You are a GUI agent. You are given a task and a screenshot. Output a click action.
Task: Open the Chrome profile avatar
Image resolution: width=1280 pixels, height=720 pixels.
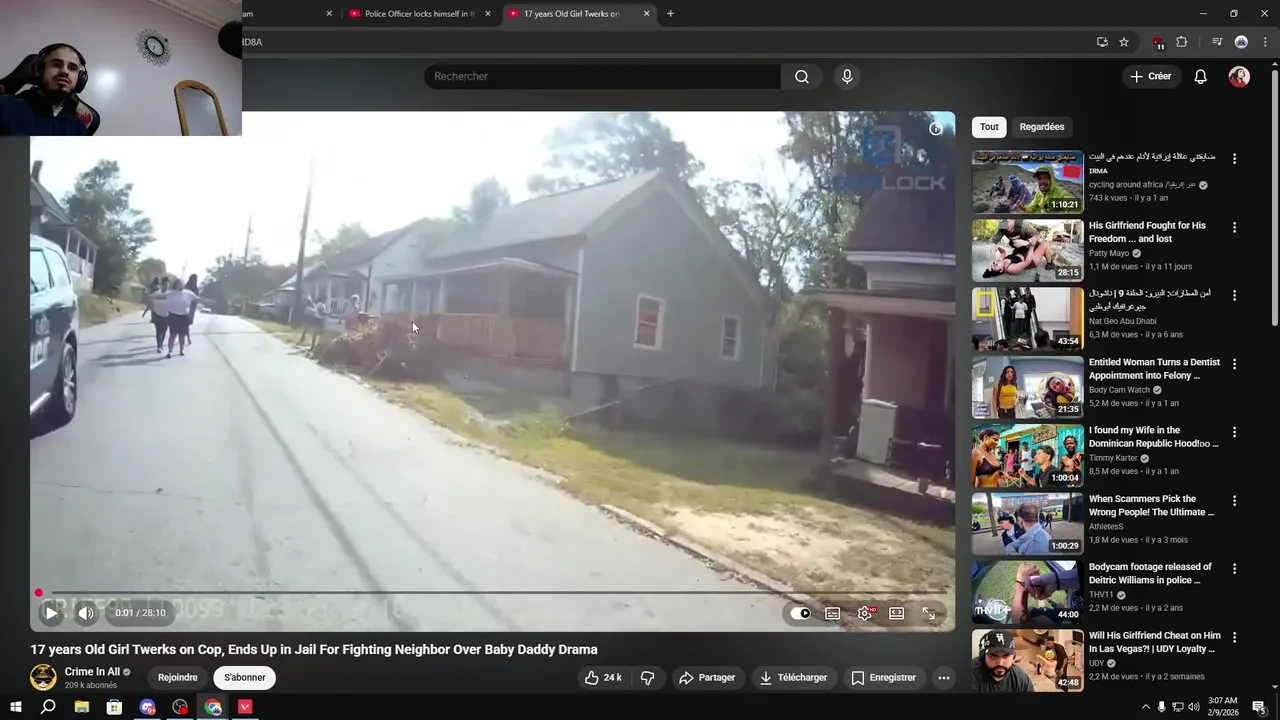(1241, 42)
